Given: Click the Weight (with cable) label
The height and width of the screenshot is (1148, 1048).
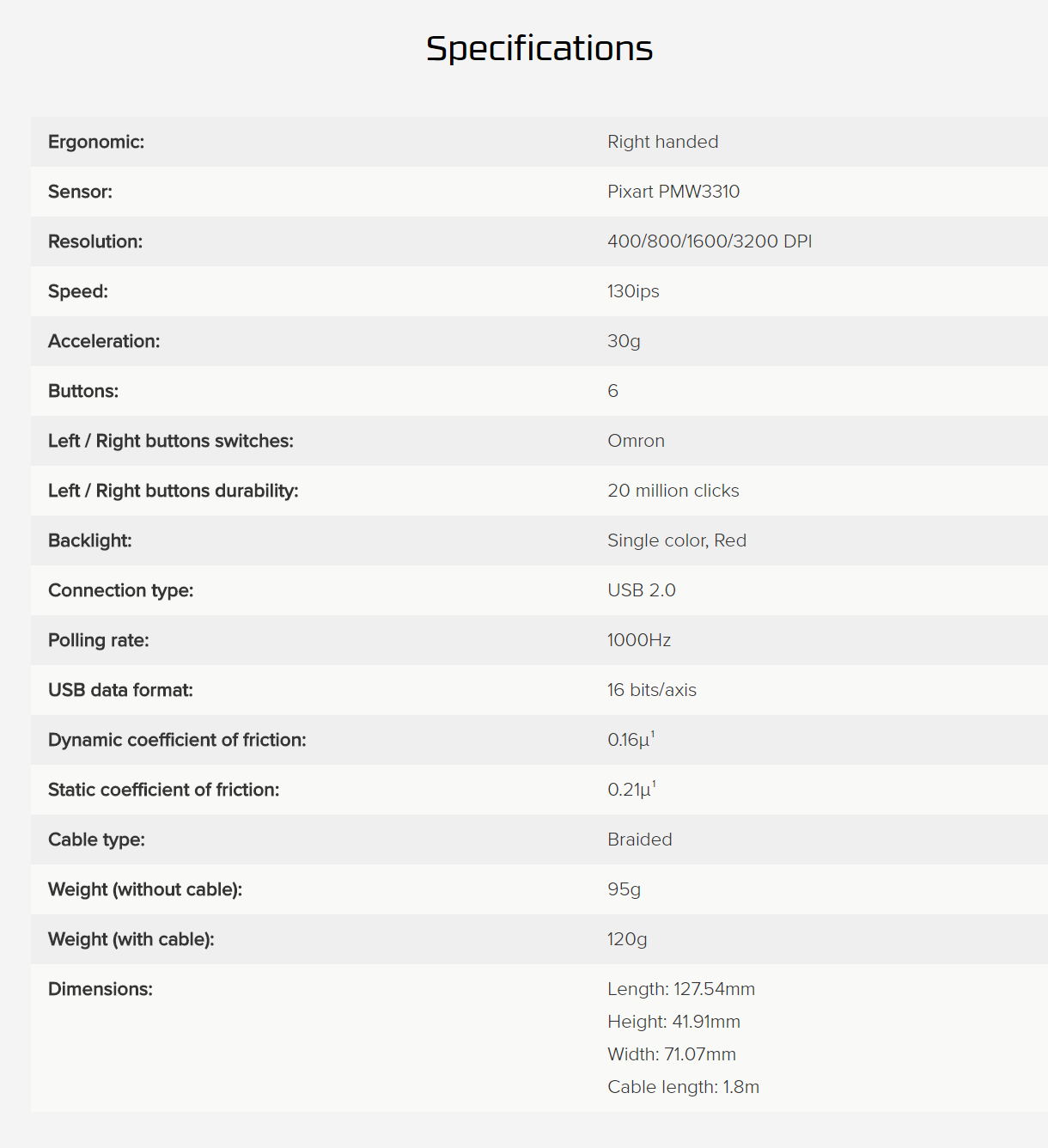Looking at the screenshot, I should (131, 939).
